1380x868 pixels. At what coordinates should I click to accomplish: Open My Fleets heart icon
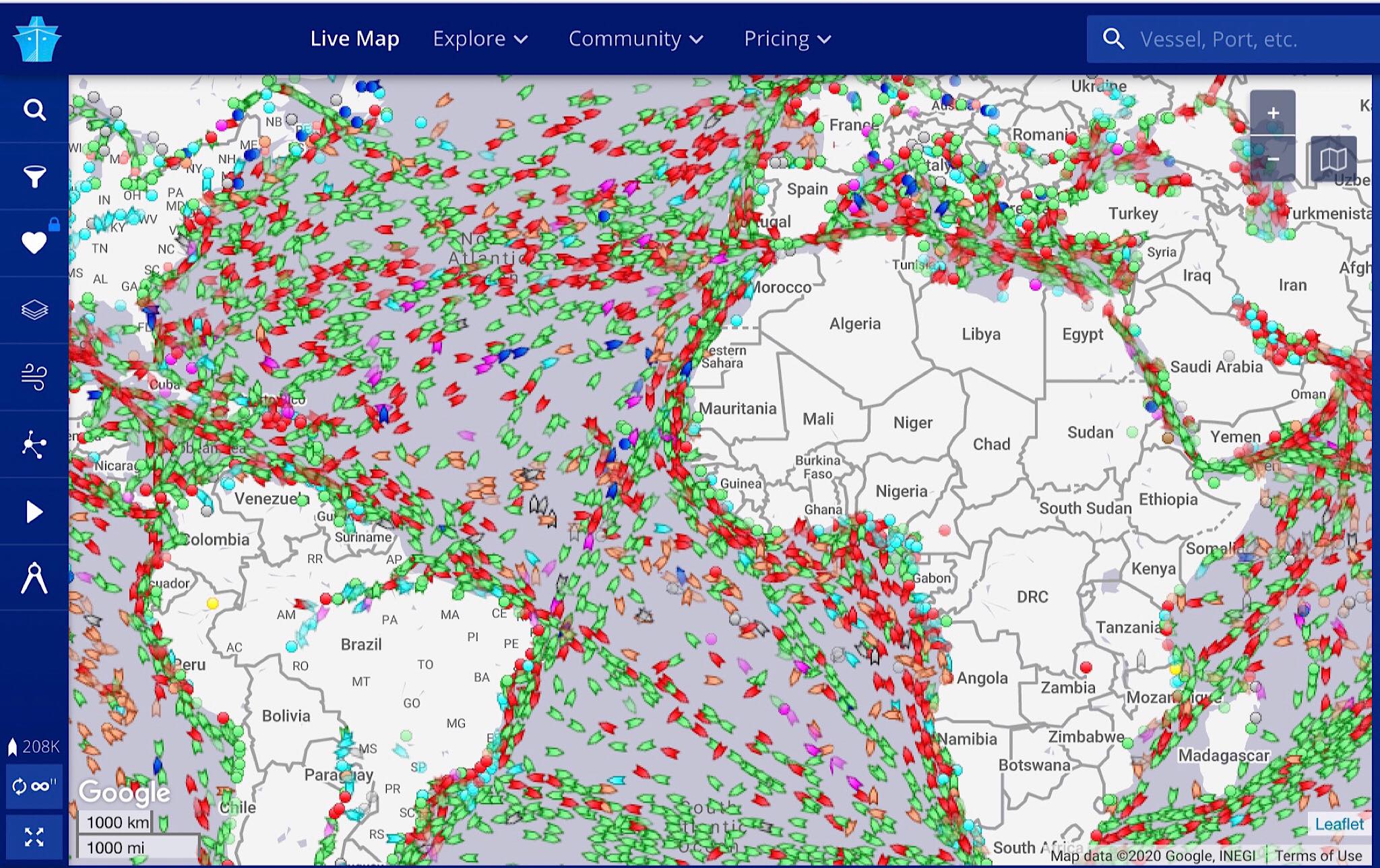click(34, 243)
